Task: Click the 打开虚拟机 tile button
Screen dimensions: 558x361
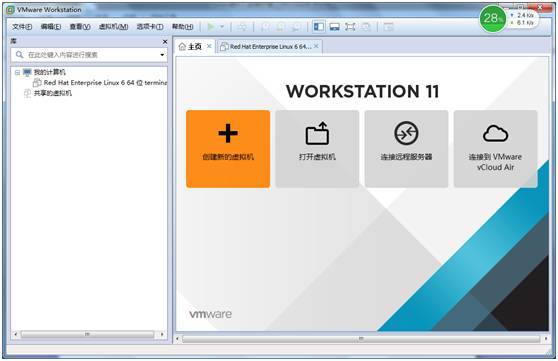Action: pyautogui.click(x=317, y=149)
